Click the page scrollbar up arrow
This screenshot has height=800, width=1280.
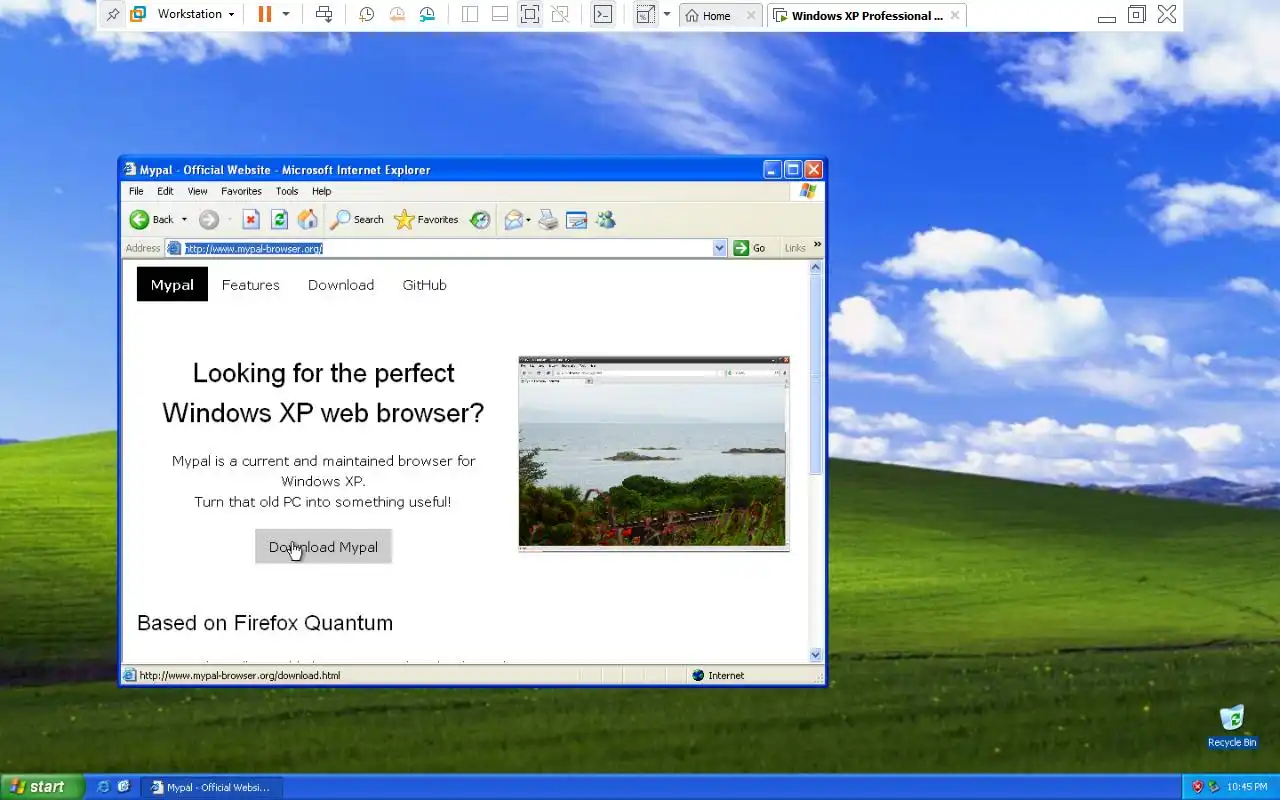[x=815, y=267]
